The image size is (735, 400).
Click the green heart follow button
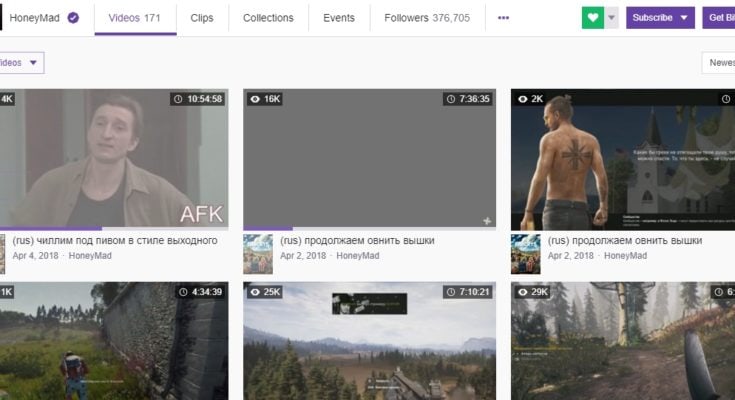[x=592, y=18]
